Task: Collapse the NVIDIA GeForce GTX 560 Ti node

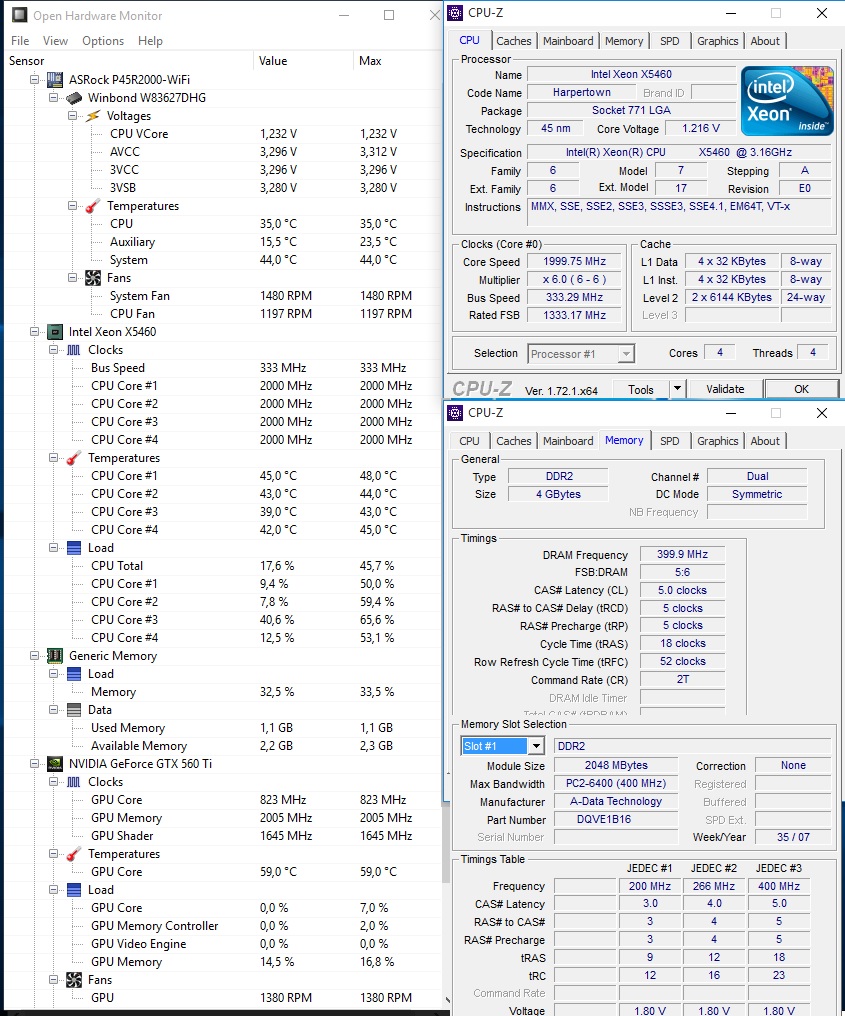Action: click(34, 764)
